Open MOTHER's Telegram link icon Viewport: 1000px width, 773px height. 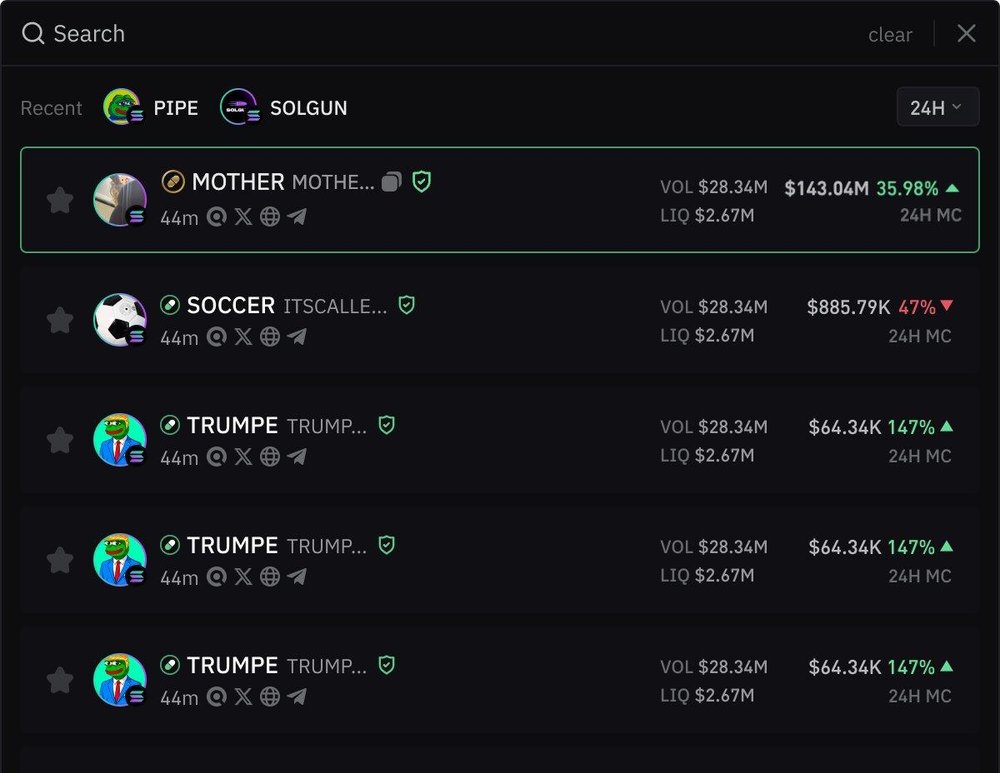tap(296, 217)
